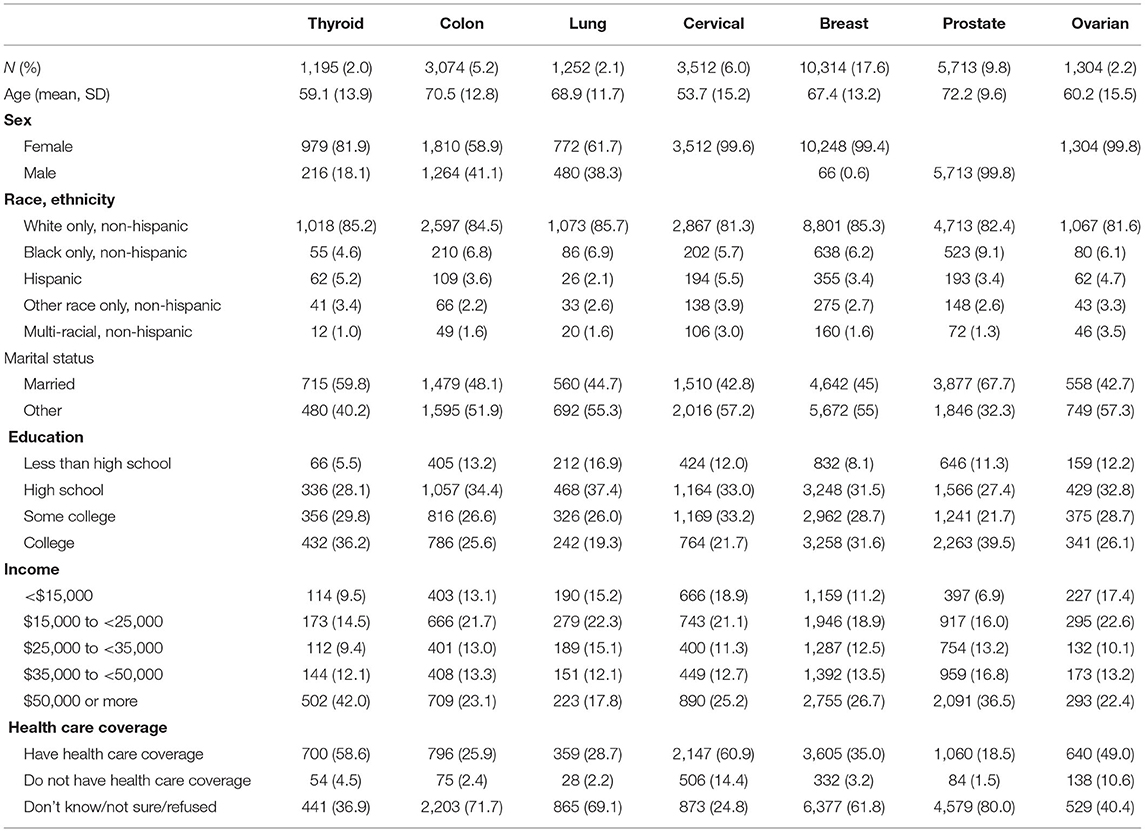Select Thyroid $50,000 or more value 502 (42.0)

[336, 701]
